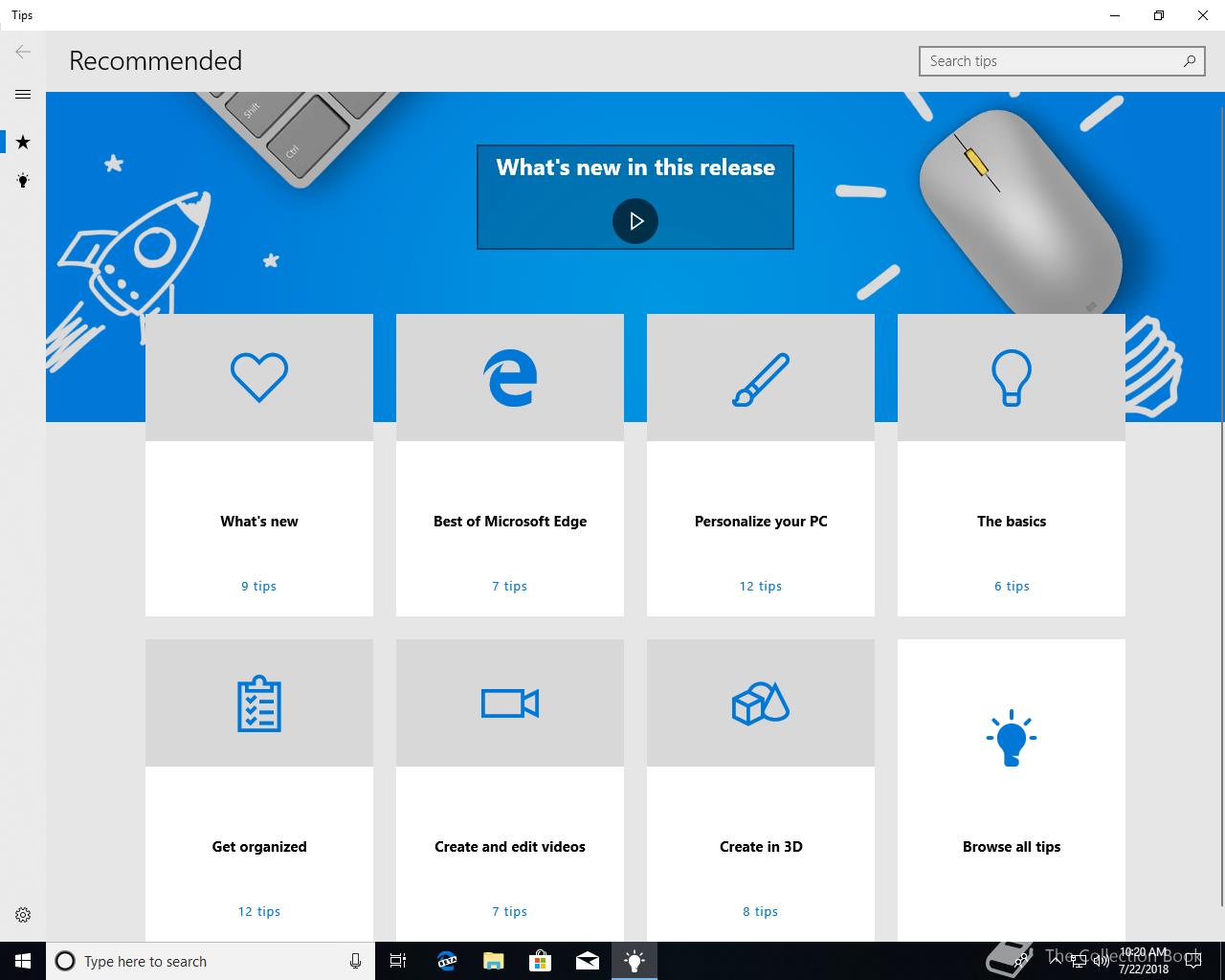Click the lightbulb icon on The basics card
This screenshot has height=980, width=1225.
coord(1012,378)
